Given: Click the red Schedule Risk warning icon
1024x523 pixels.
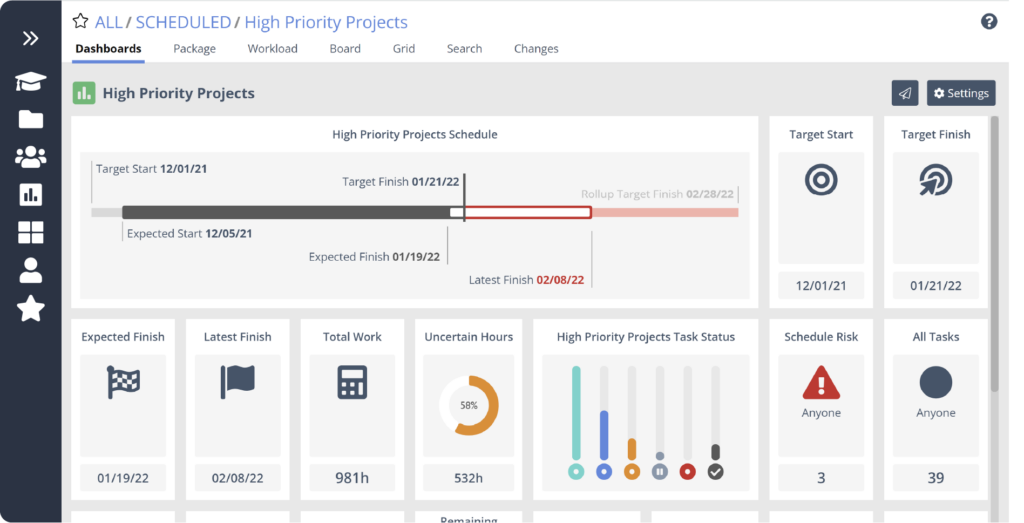Looking at the screenshot, I should (821, 383).
